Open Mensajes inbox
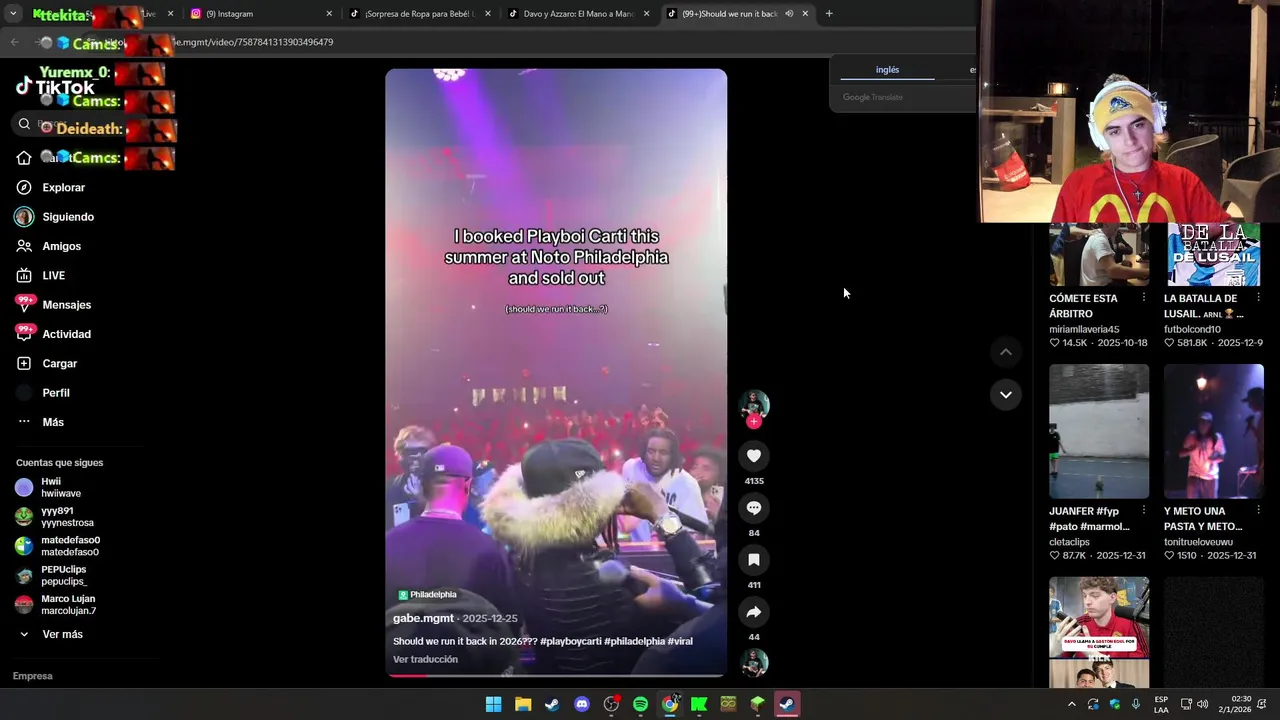The height and width of the screenshot is (720, 1280). click(67, 305)
